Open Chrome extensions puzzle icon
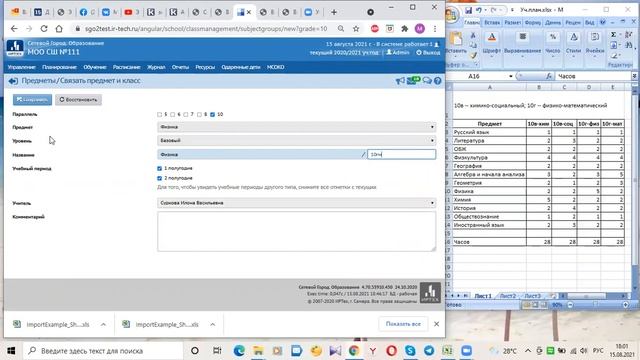Screen dimensions: 640x360 [x=404, y=29]
